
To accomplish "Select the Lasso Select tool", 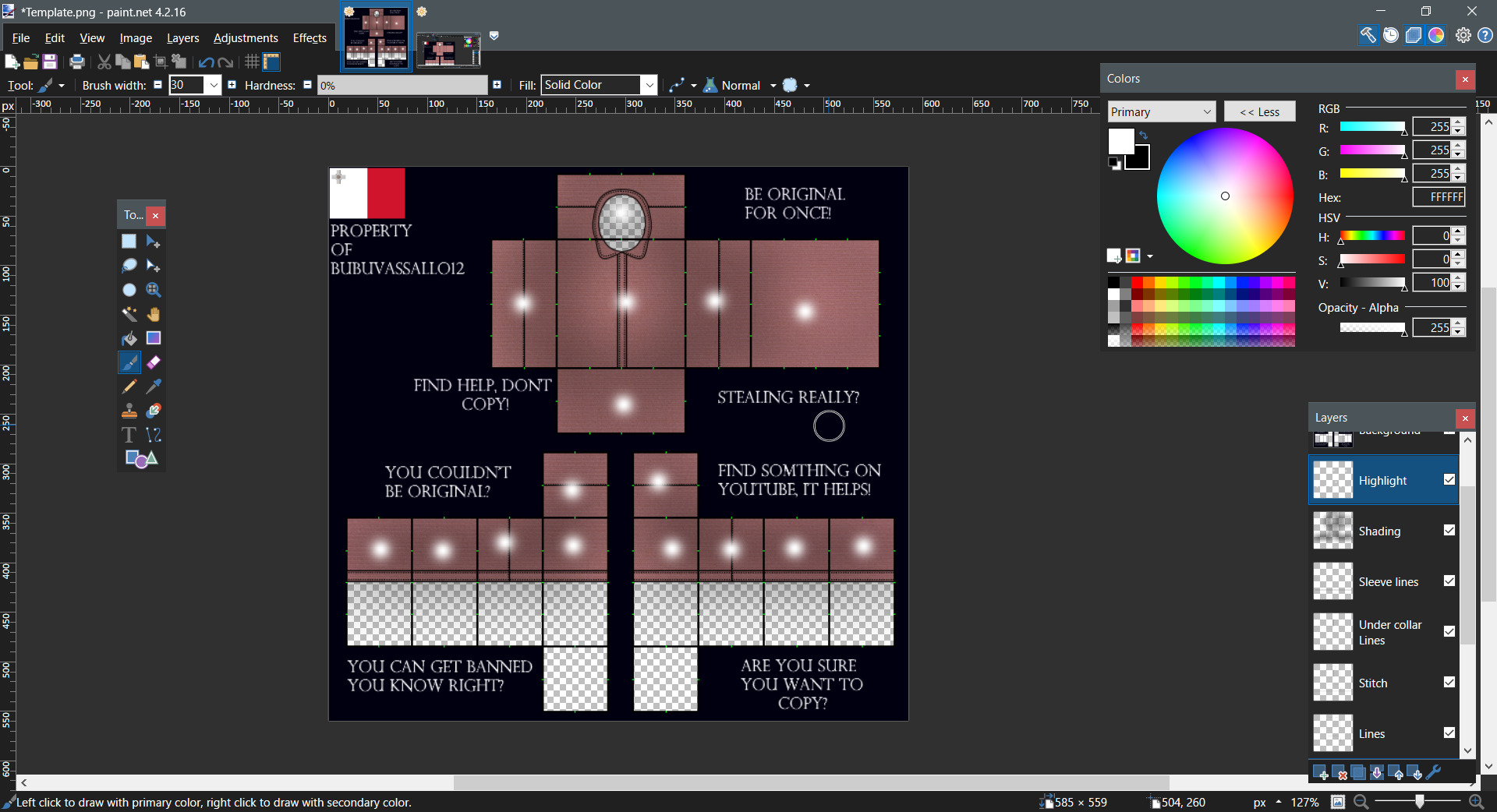I will 129,266.
